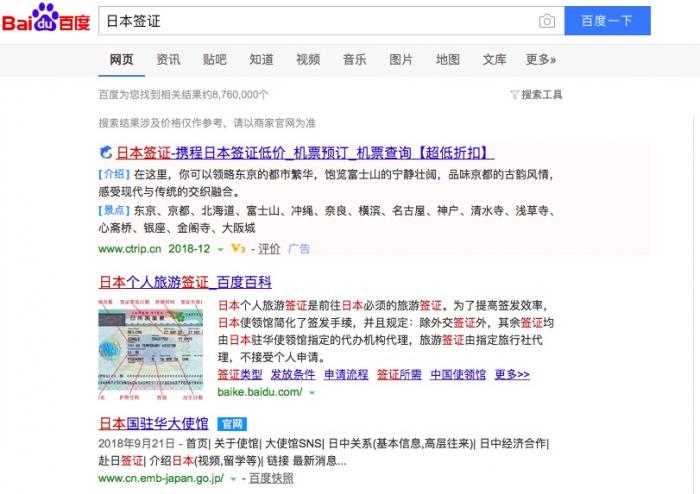Click the date 2018年9月21日 in the embassy result
The image size is (700, 494).
point(137,443)
